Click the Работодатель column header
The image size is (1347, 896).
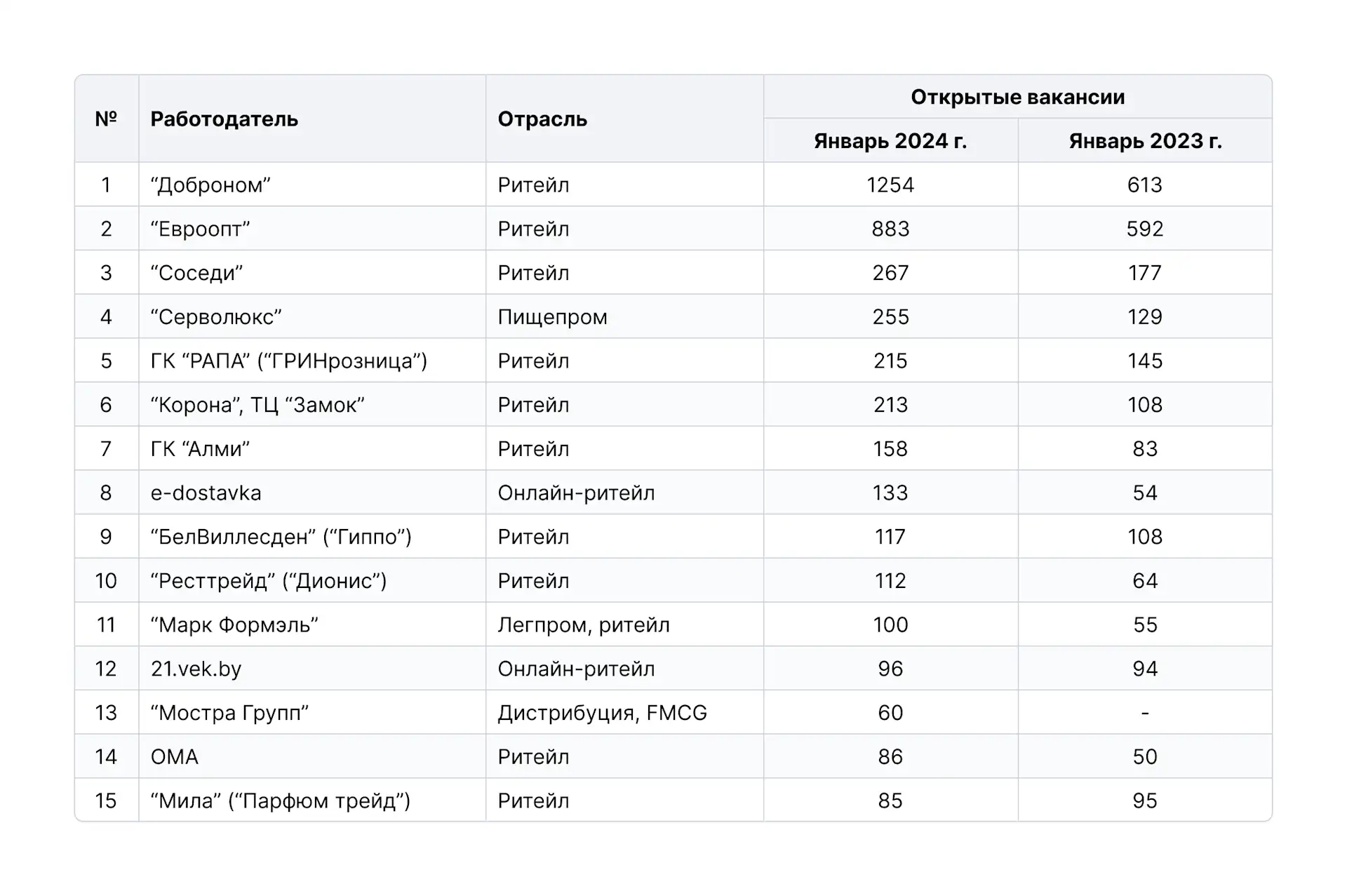click(224, 119)
